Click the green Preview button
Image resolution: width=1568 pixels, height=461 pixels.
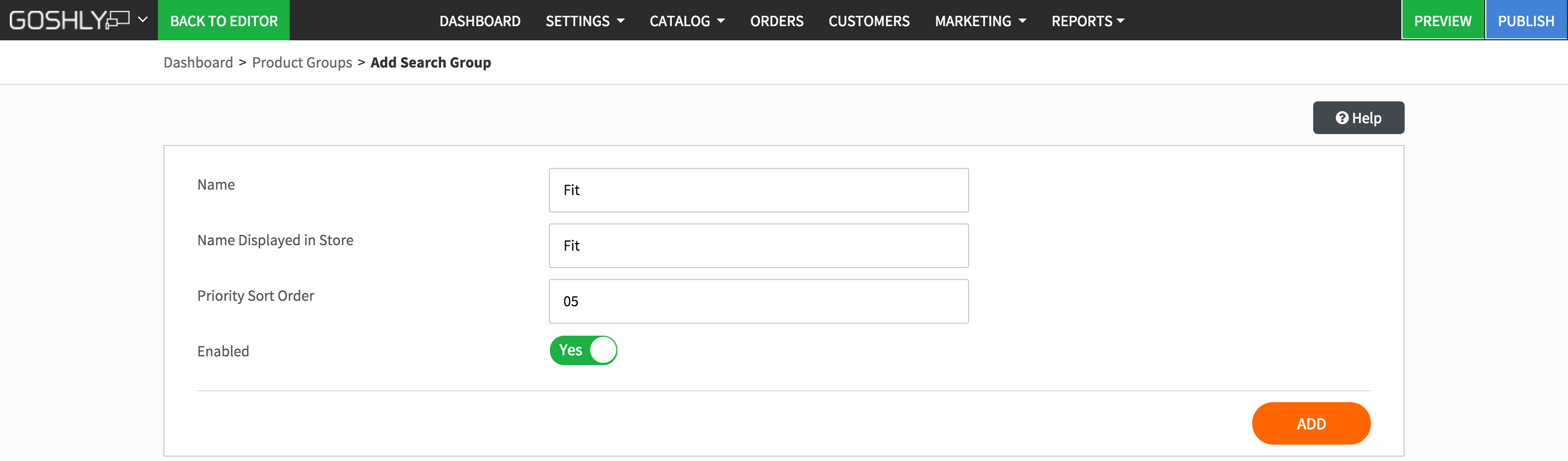(x=1443, y=20)
